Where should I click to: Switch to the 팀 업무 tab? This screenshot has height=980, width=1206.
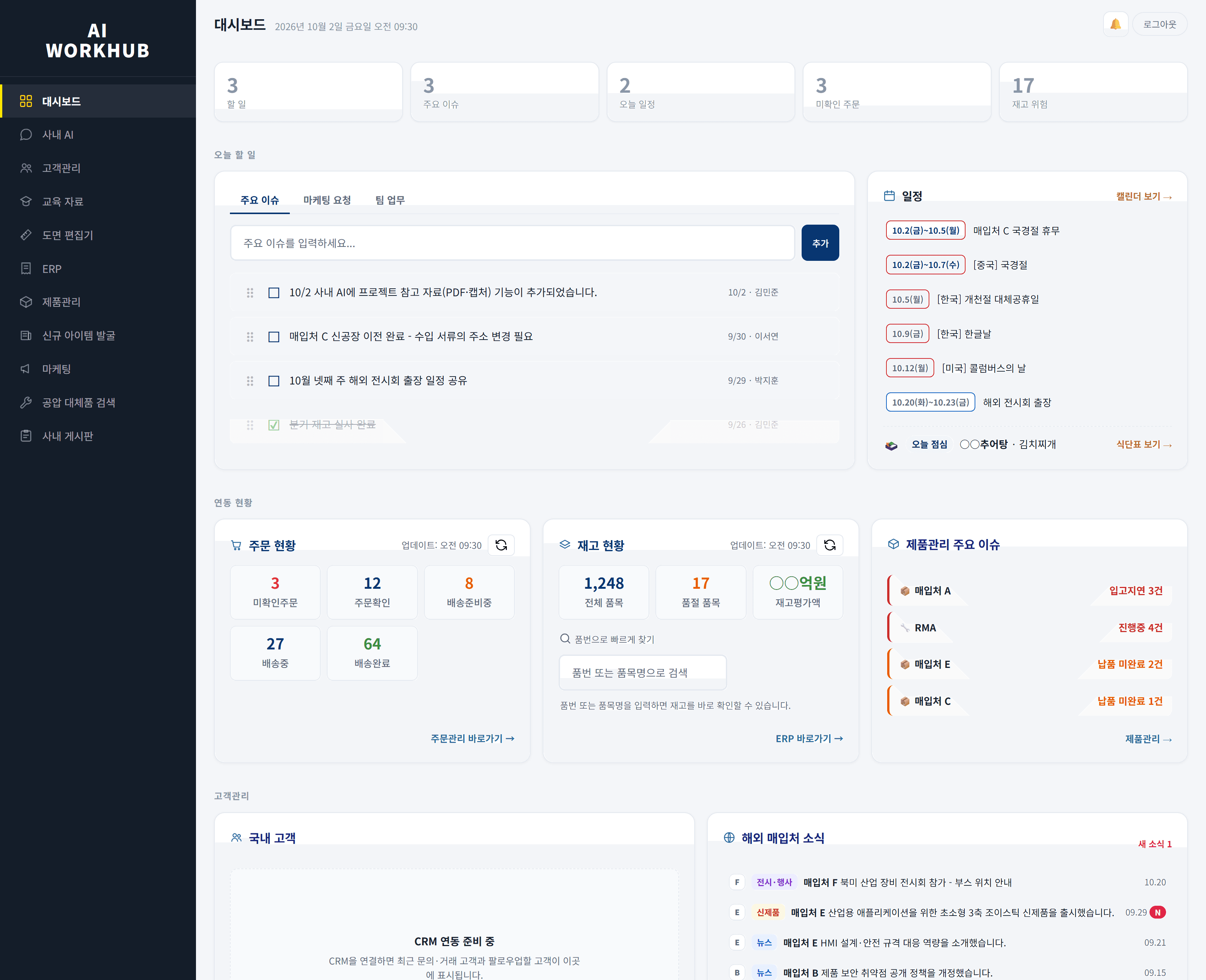(x=390, y=201)
